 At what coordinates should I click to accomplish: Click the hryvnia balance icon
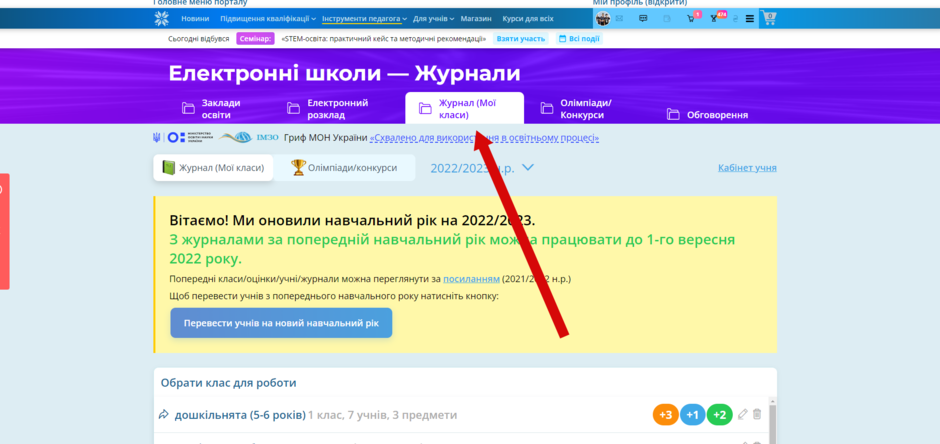pos(736,19)
